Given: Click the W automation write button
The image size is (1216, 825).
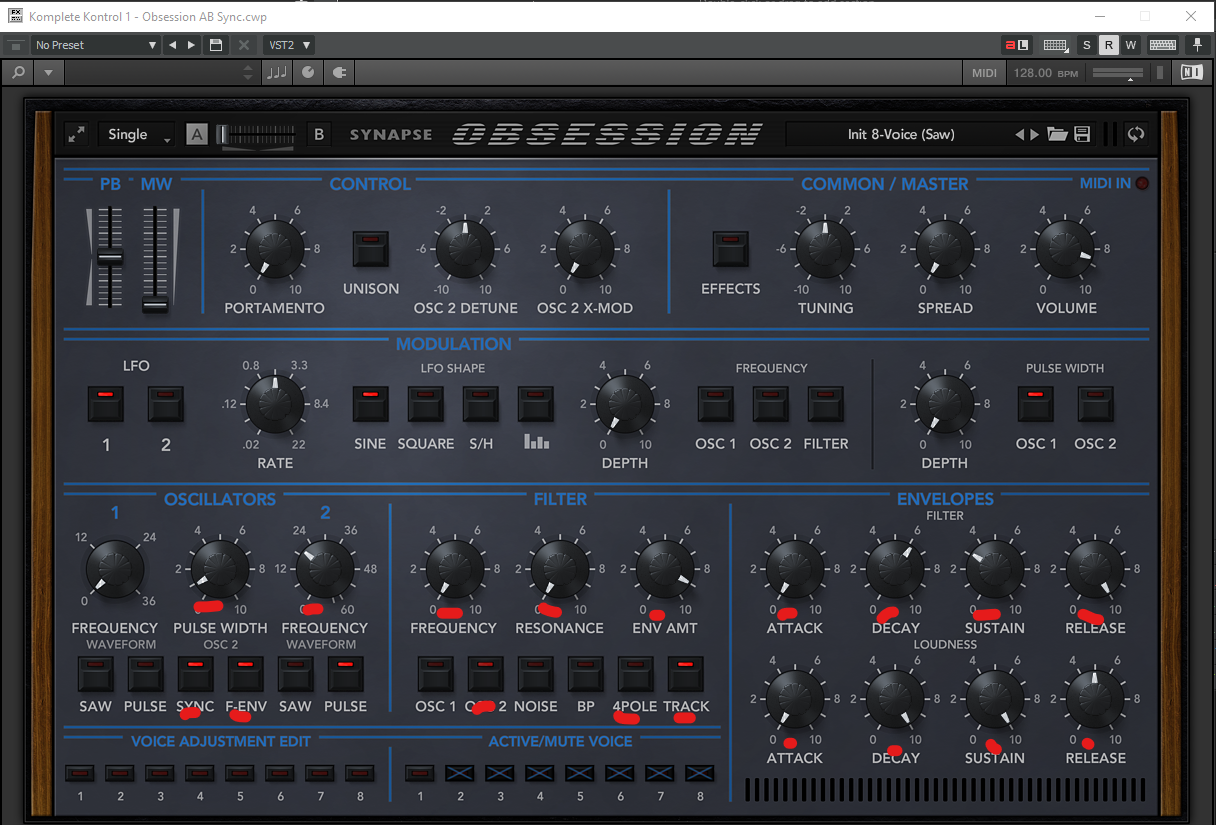Looking at the screenshot, I should (x=1131, y=45).
